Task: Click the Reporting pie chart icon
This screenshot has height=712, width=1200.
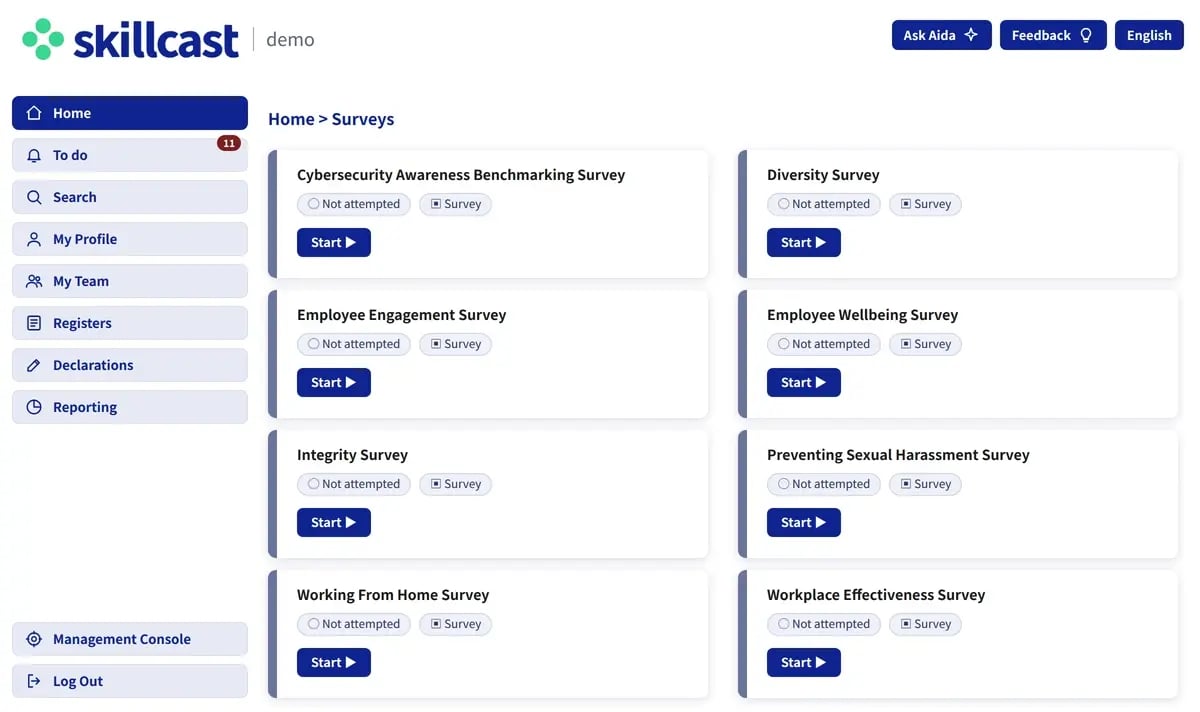Action: pyautogui.click(x=34, y=407)
